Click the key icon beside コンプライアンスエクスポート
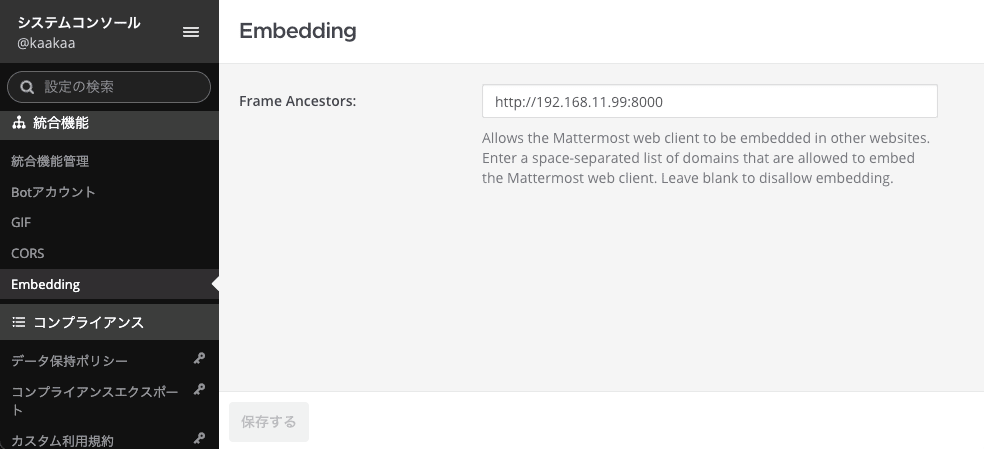Screen dimensions: 984x449 tap(199, 389)
